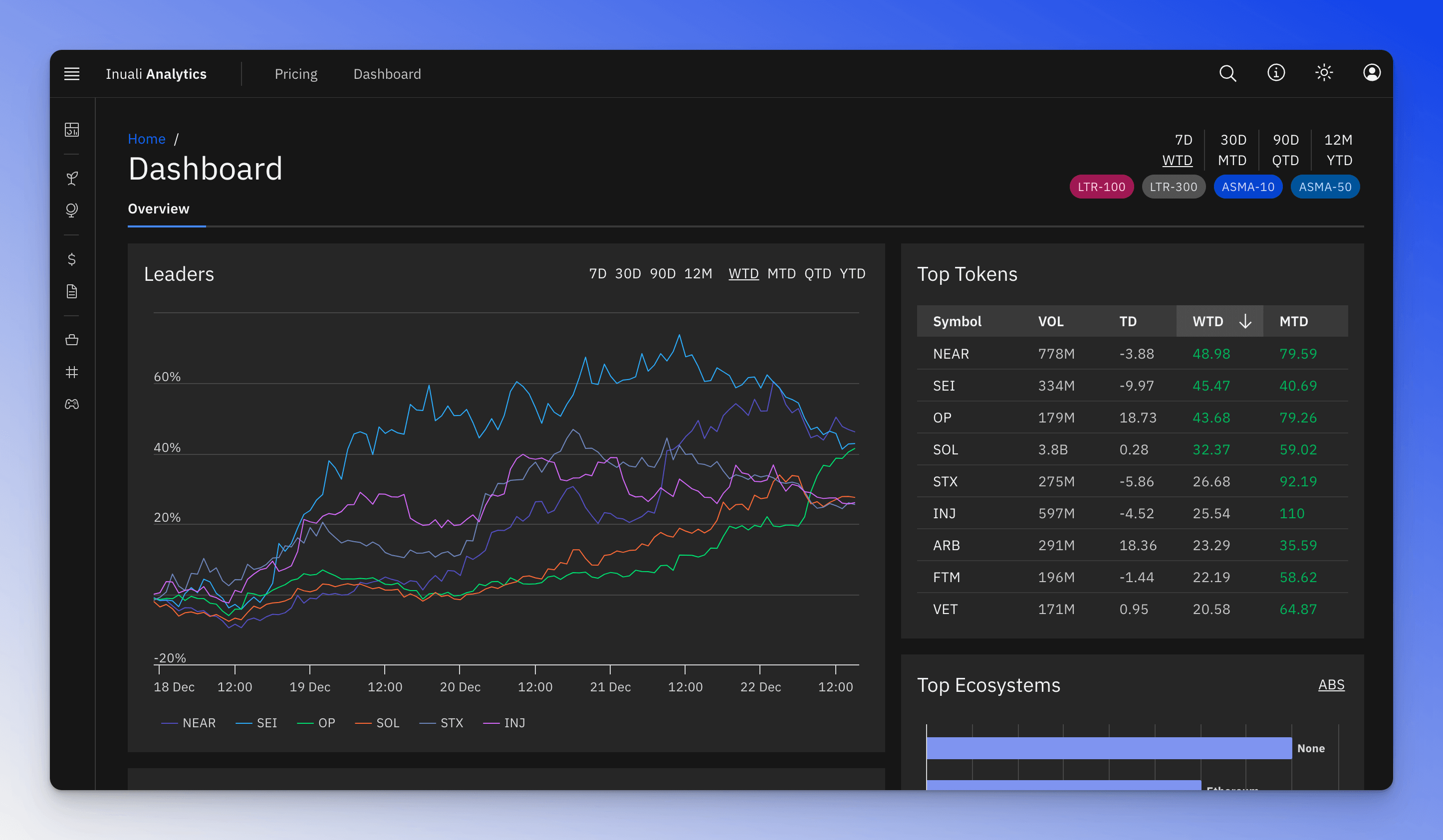This screenshot has width=1443, height=840.
Task: Select the sidebar sprout plant icon
Action: pos(71,179)
